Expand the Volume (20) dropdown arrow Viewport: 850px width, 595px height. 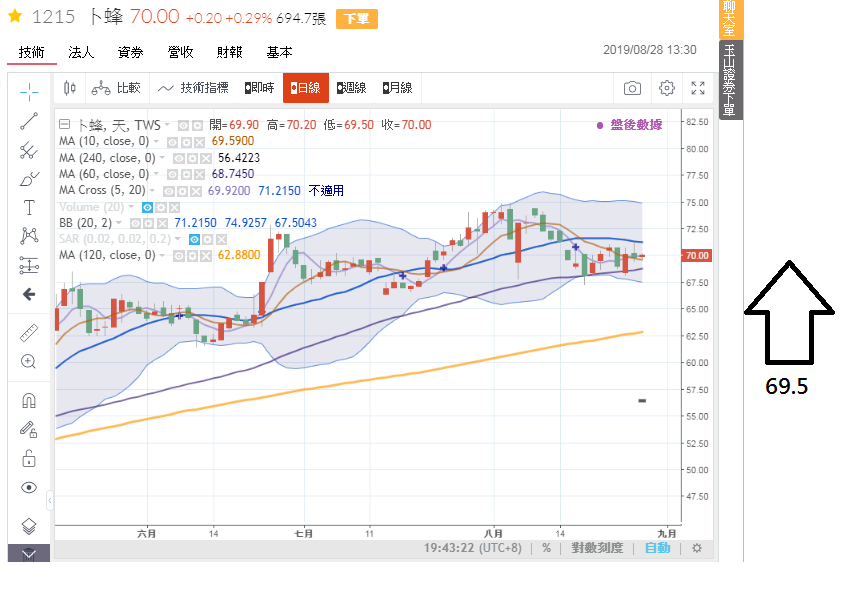coord(131,207)
